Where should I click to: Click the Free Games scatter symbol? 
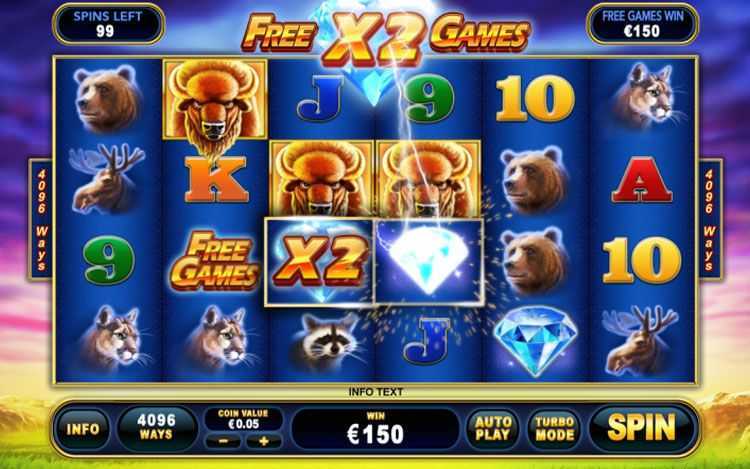(x=215, y=261)
